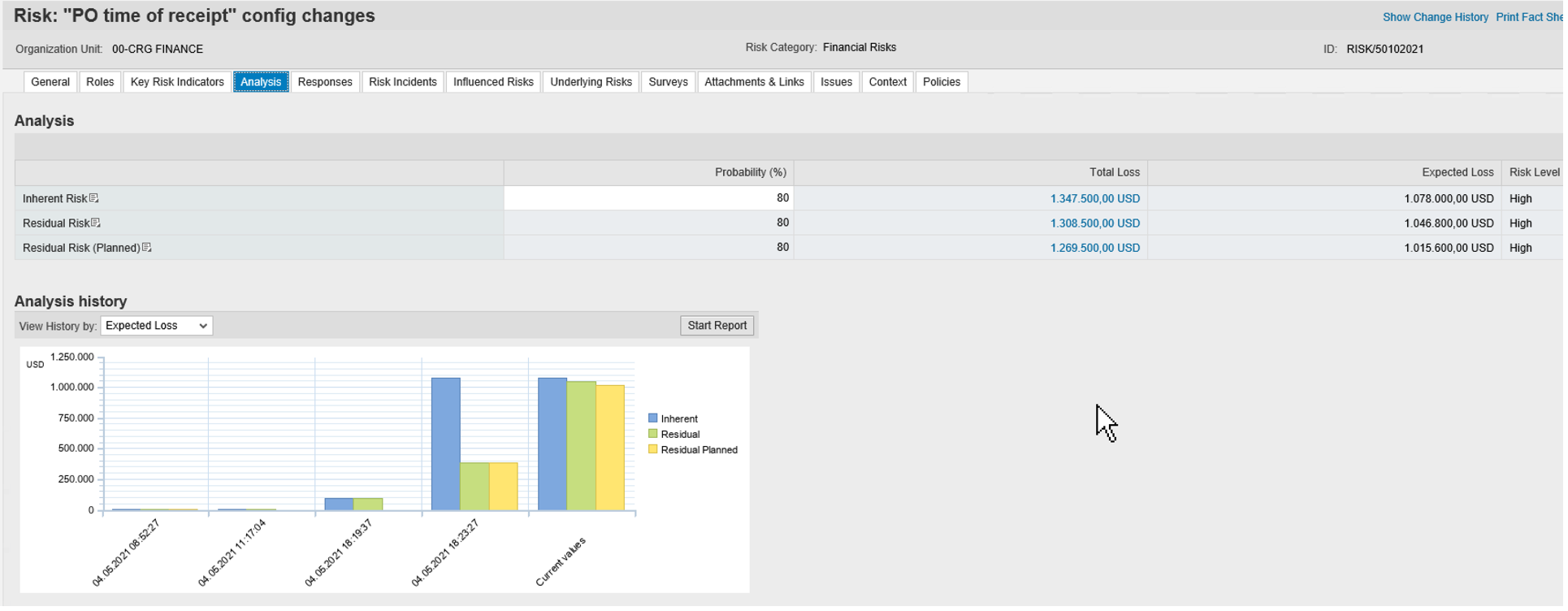Switch to the Responses tab
1568x611 pixels.
325,82
